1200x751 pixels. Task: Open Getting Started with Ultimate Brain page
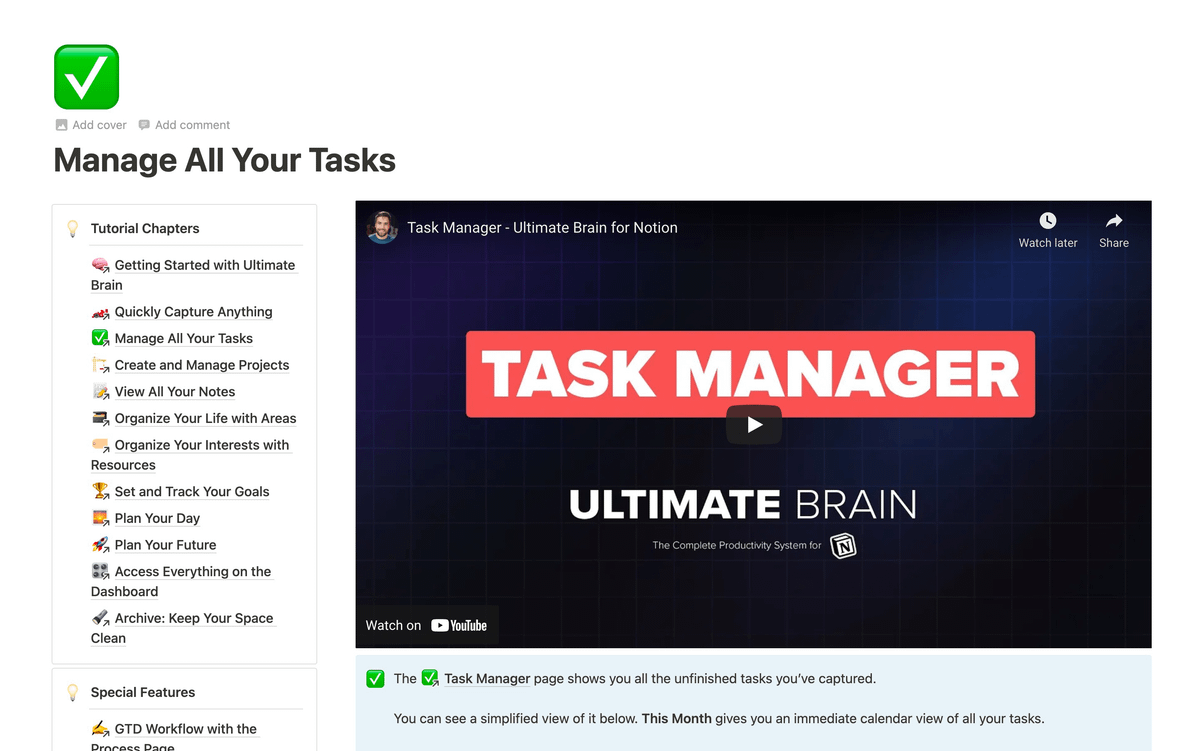204,265
